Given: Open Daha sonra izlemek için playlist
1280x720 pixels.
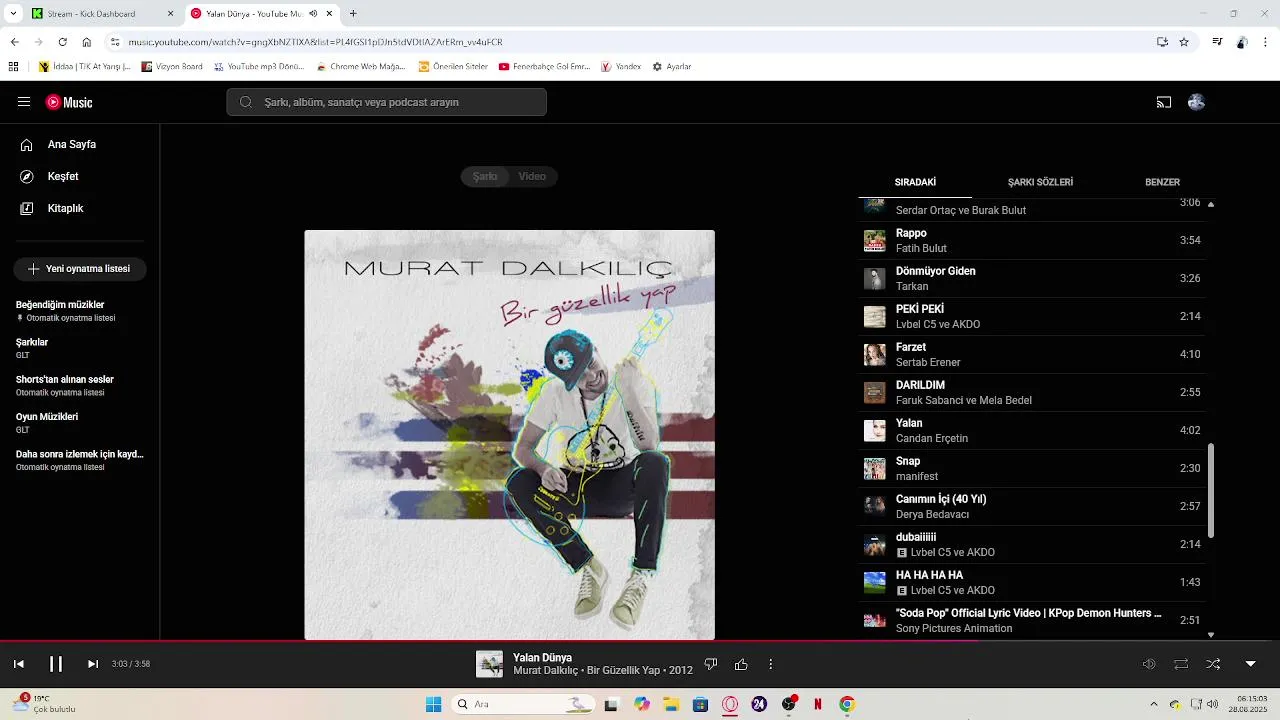Looking at the screenshot, I should [80, 460].
